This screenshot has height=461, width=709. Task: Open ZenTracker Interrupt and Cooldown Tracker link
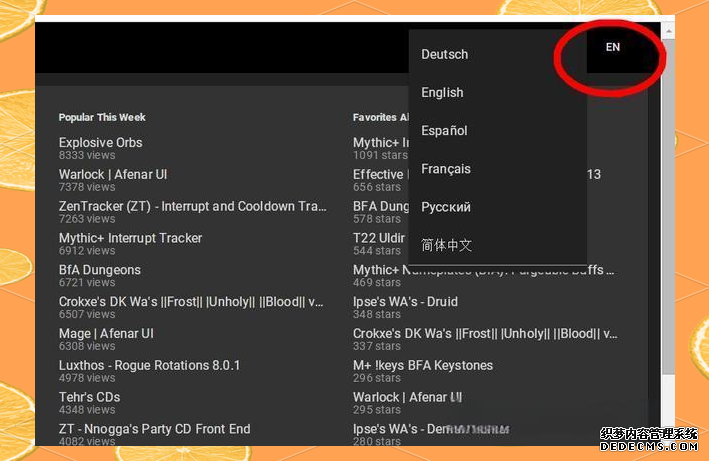pos(192,206)
